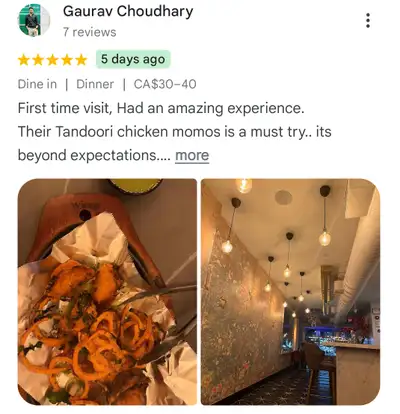Open the tandoori momos food photo
400x414 pixels.
coord(107,292)
